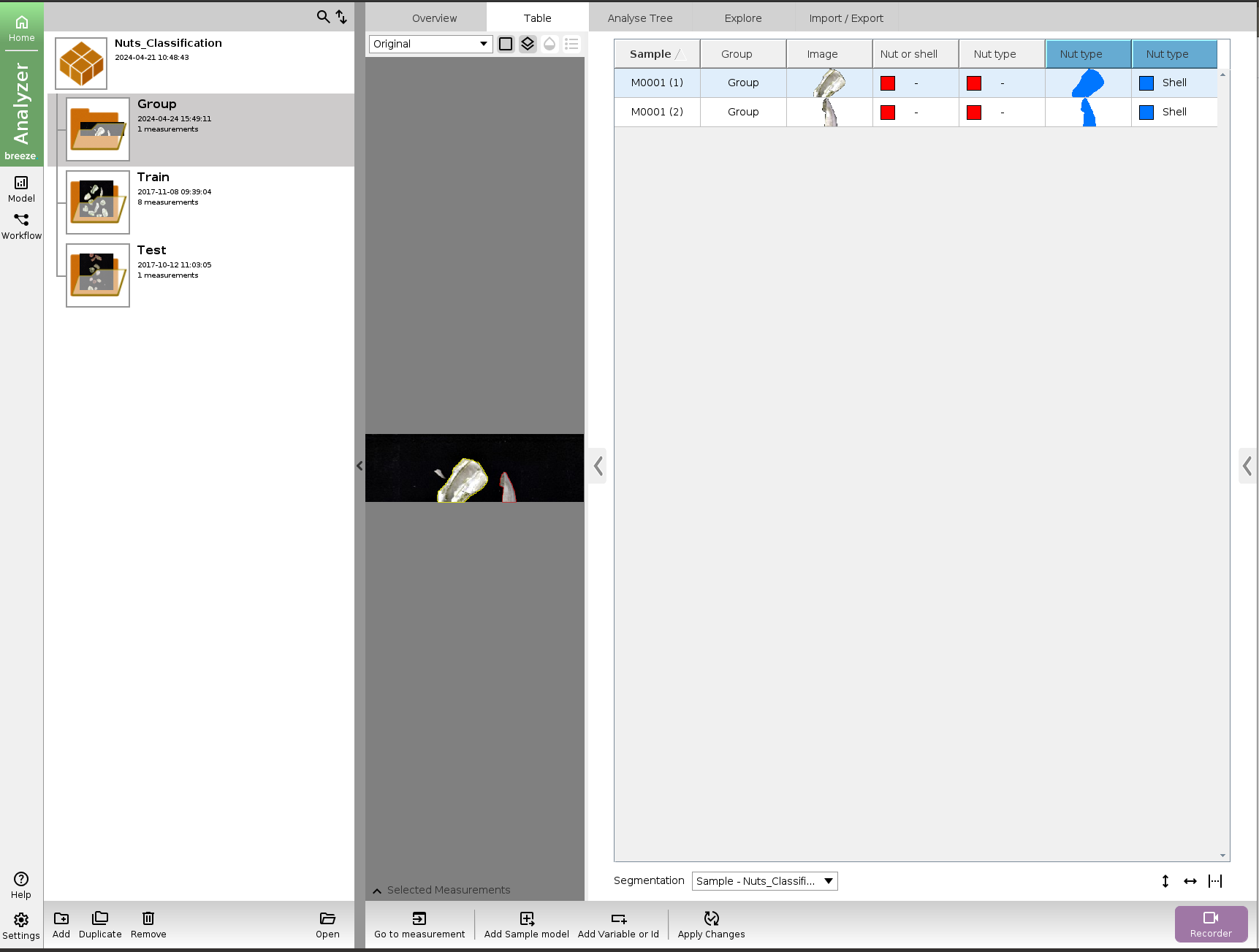Click the Remove trash icon
Image resolution: width=1259 pixels, height=952 pixels.
(148, 918)
